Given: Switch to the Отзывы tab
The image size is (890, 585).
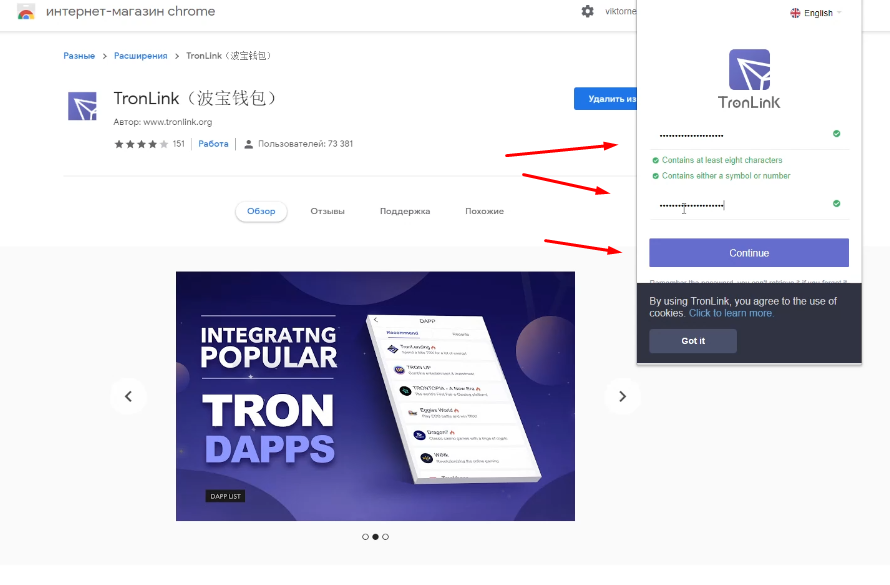Looking at the screenshot, I should click(x=328, y=211).
